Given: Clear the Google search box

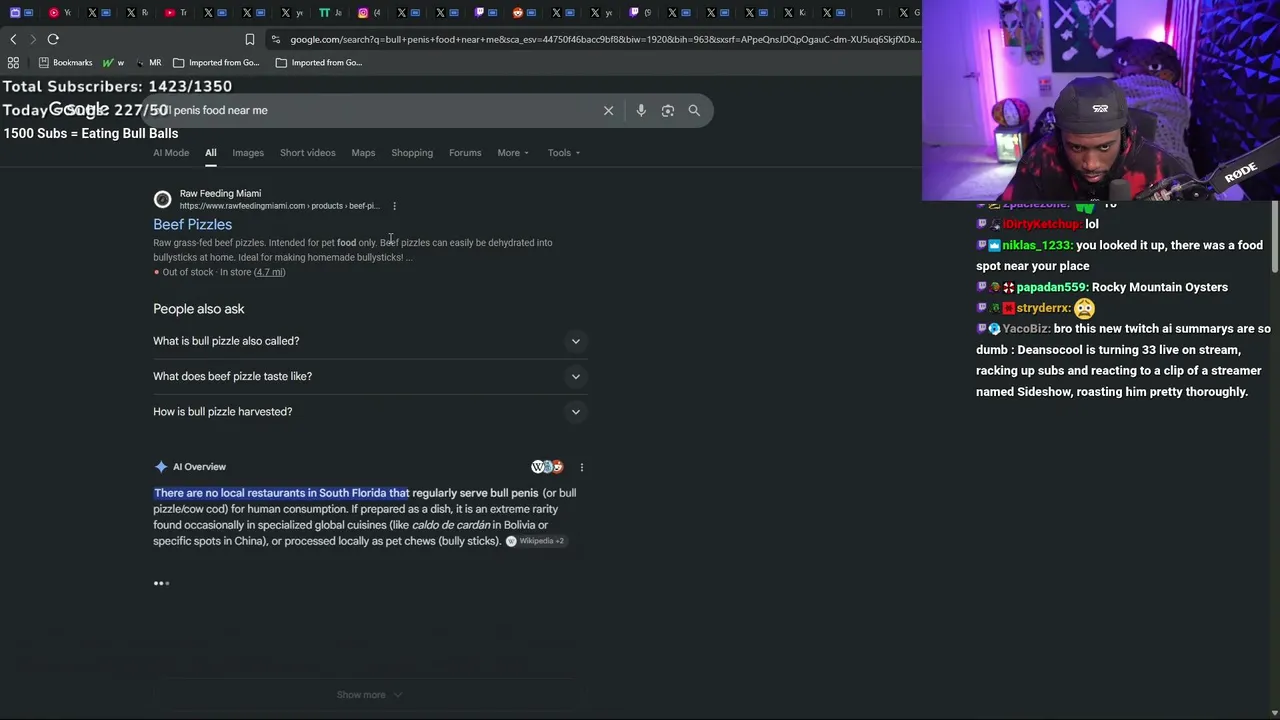Looking at the screenshot, I should [x=608, y=110].
